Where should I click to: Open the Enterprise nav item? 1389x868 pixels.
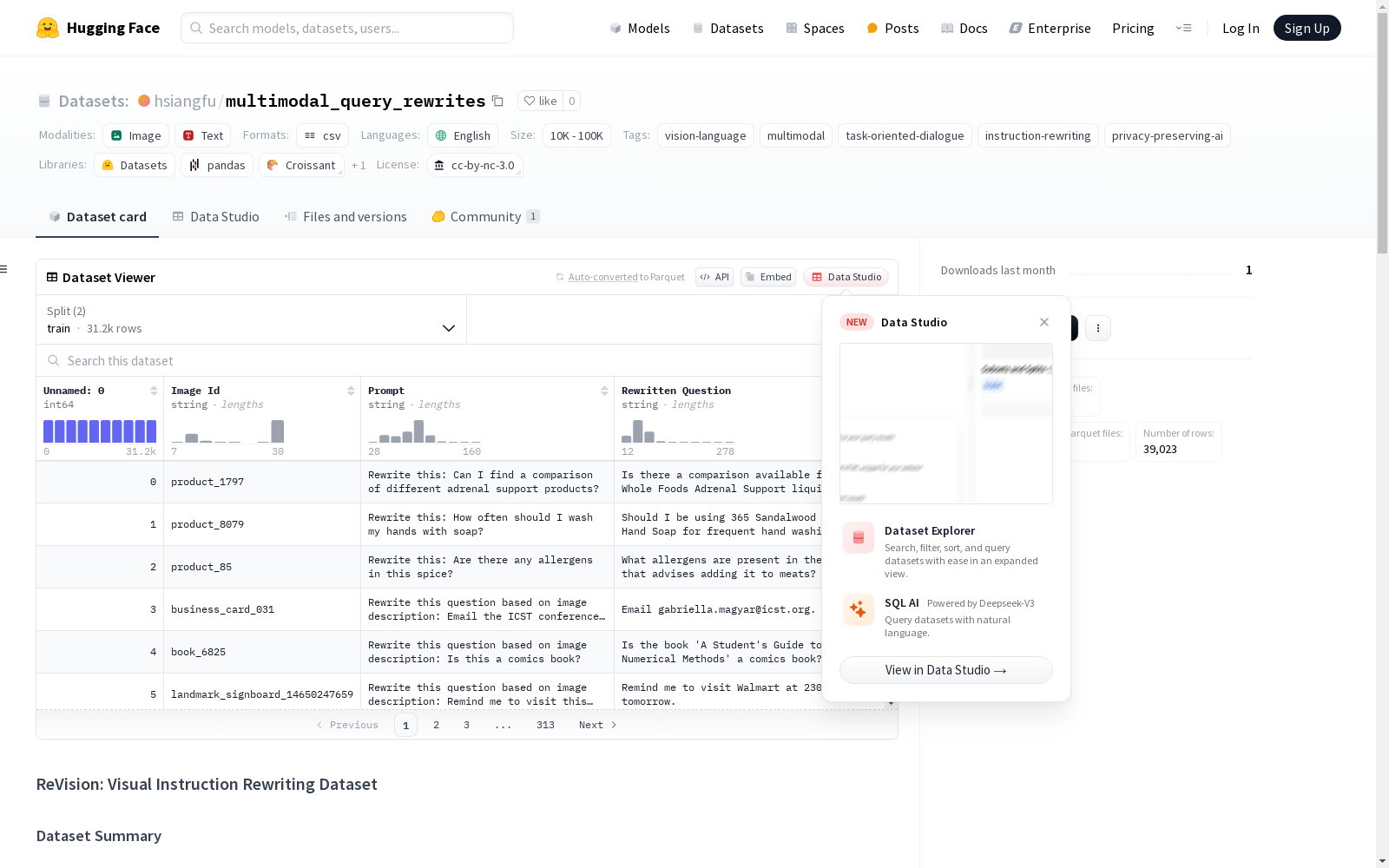coord(1050,28)
